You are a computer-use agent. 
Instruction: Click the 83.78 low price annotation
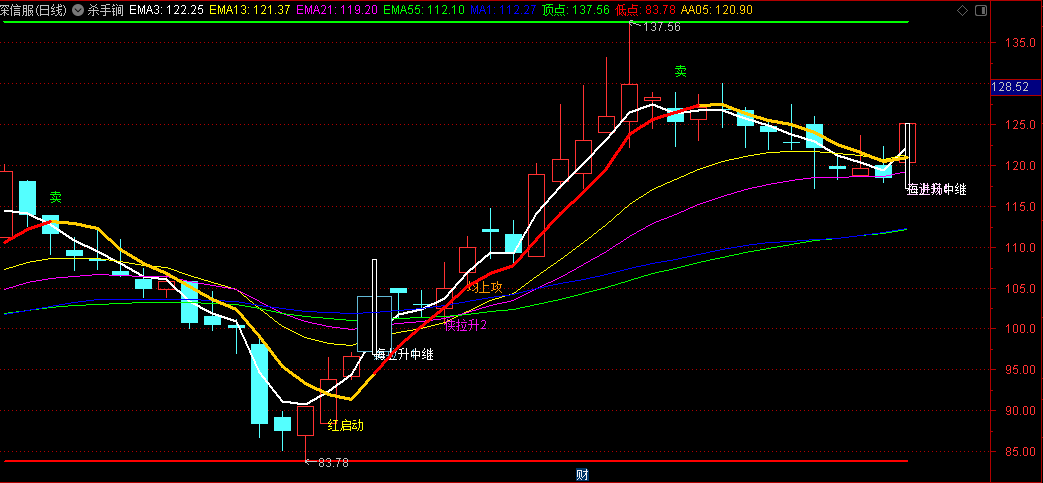point(333,462)
